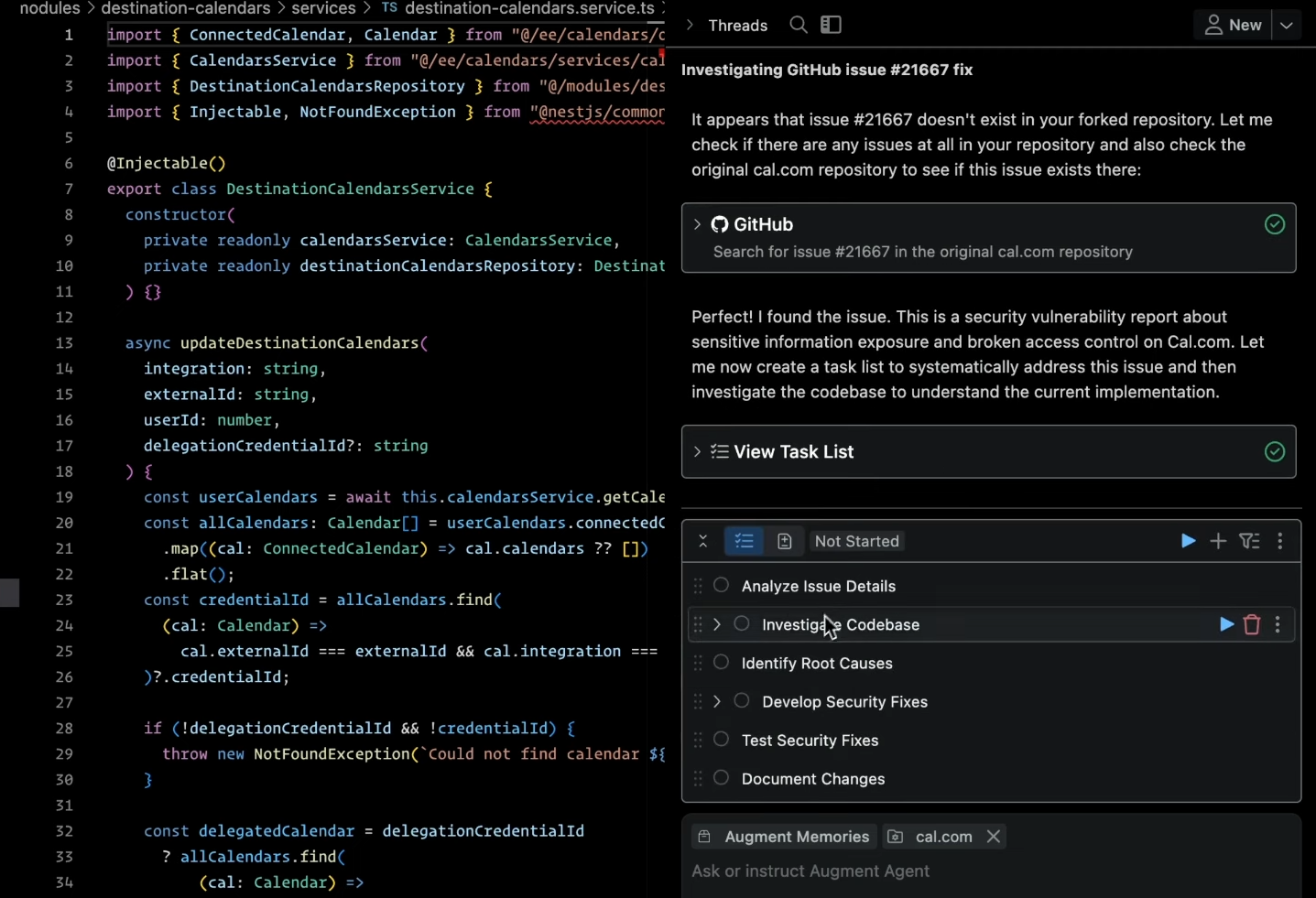
Task: Remove the cal.com chip with X
Action: click(993, 837)
